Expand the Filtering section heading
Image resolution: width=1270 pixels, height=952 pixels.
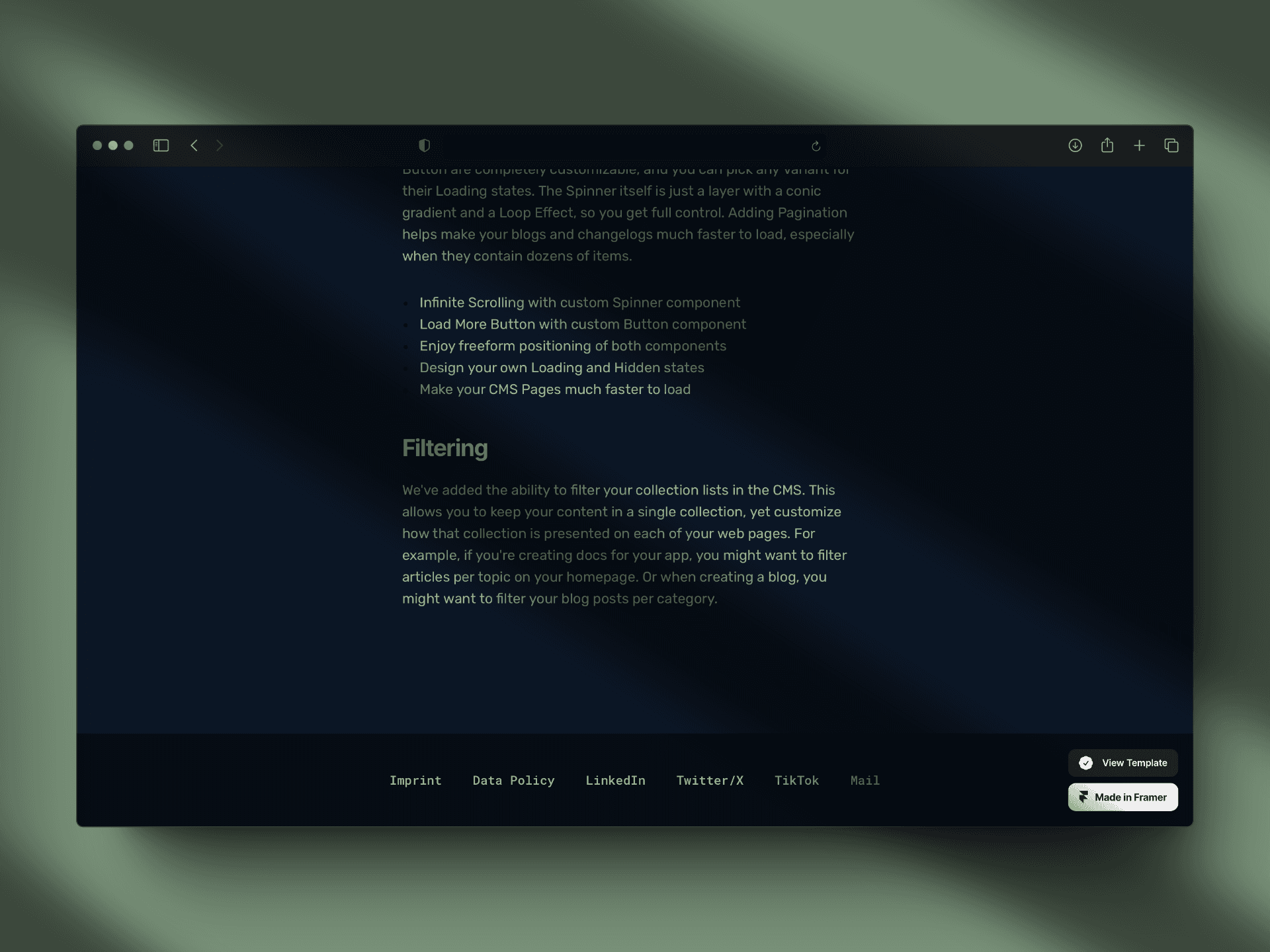(445, 448)
